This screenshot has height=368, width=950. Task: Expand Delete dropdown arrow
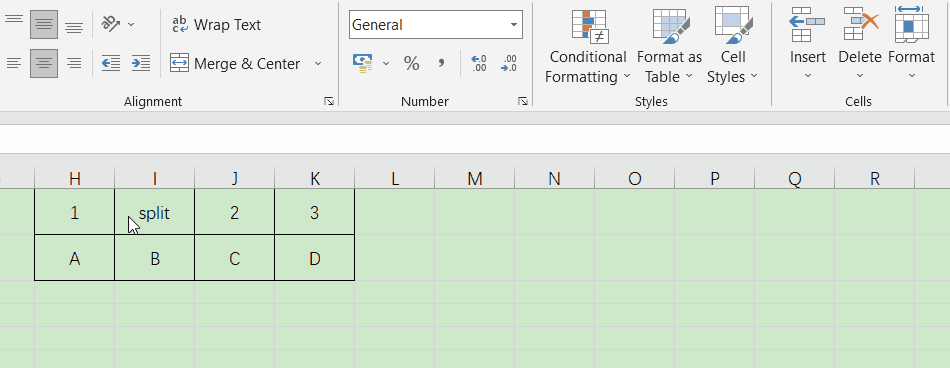pyautogui.click(x=860, y=76)
